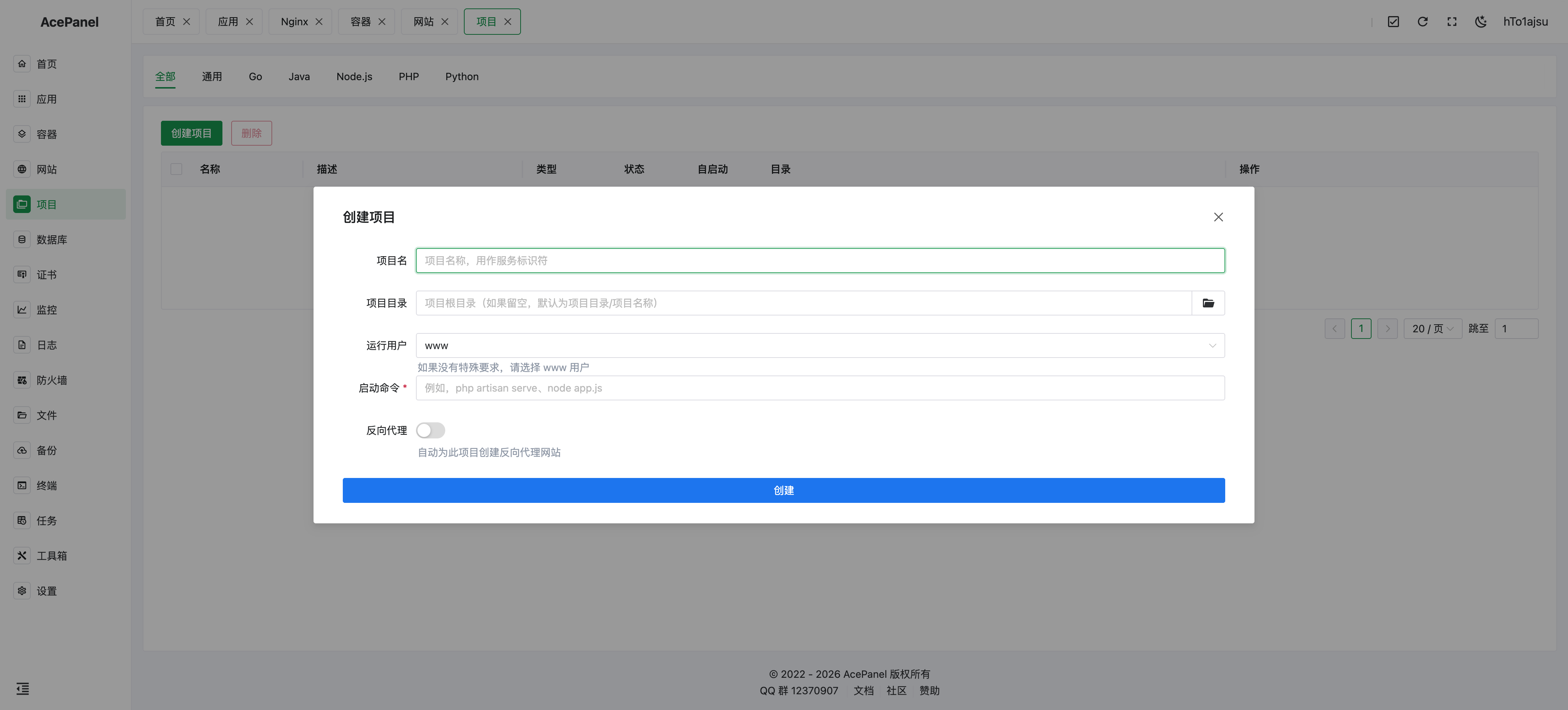The height and width of the screenshot is (710, 1568).
Task: Close the 网站 tab with its X
Action: [445, 22]
